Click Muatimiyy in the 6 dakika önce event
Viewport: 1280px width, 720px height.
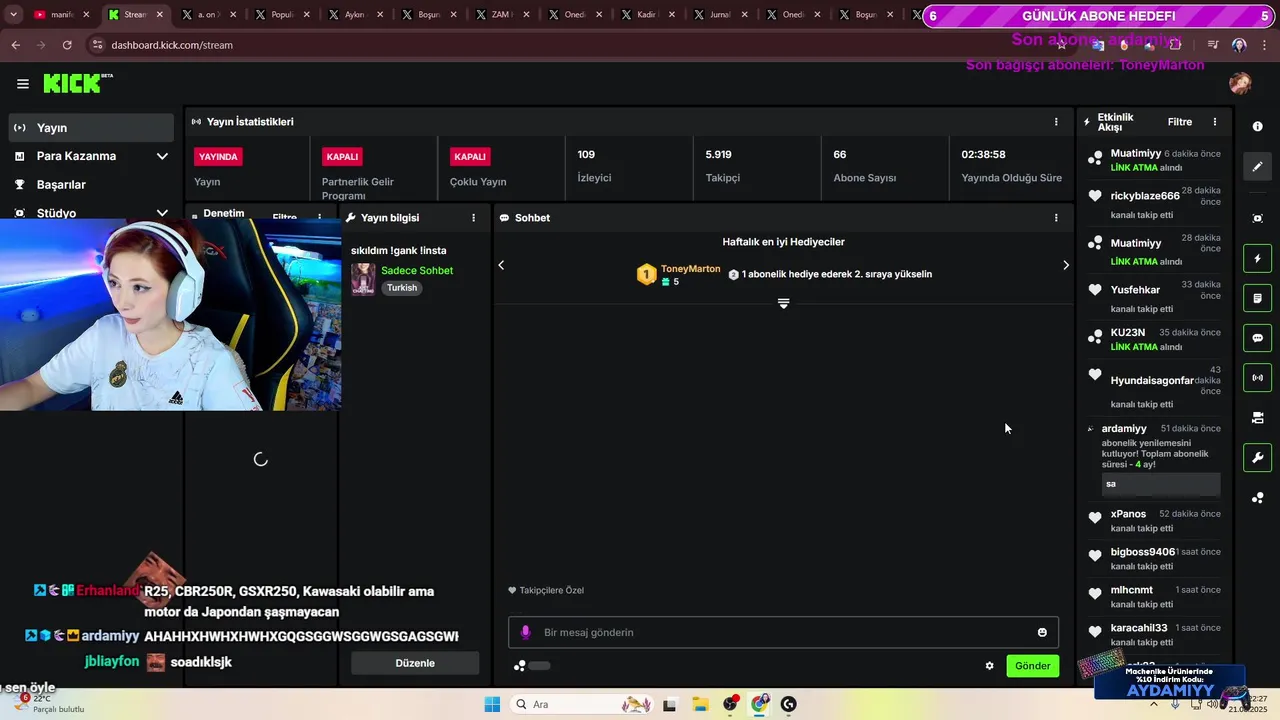point(1136,154)
